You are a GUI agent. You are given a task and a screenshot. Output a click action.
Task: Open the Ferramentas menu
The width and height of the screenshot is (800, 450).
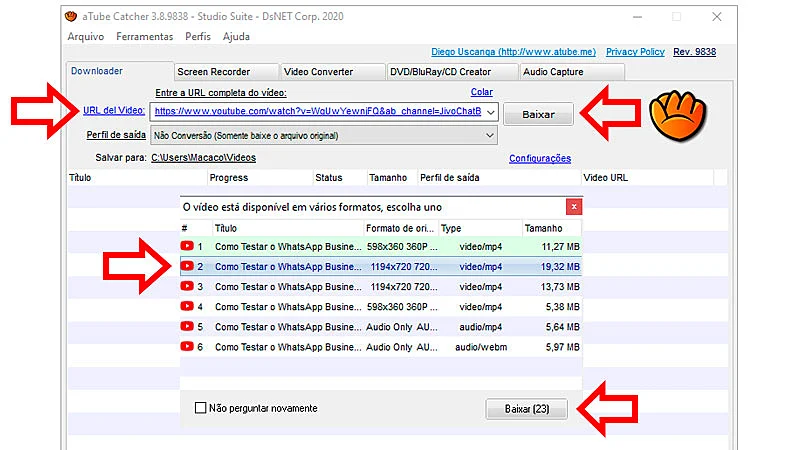[x=145, y=36]
